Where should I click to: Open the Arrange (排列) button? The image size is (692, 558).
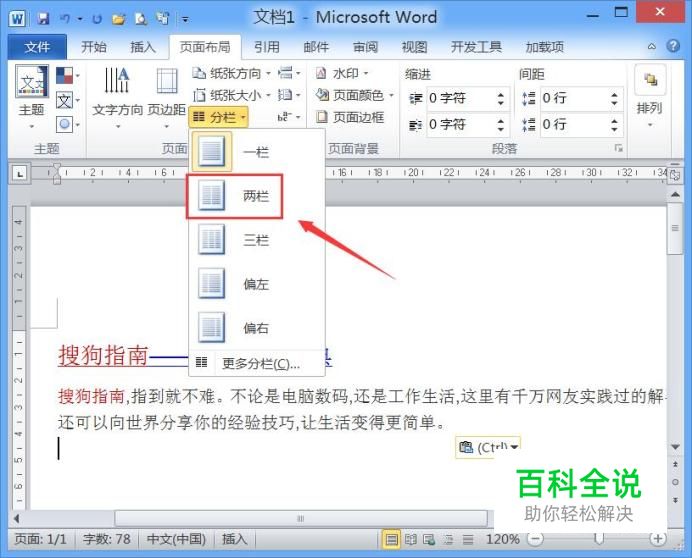click(x=650, y=97)
